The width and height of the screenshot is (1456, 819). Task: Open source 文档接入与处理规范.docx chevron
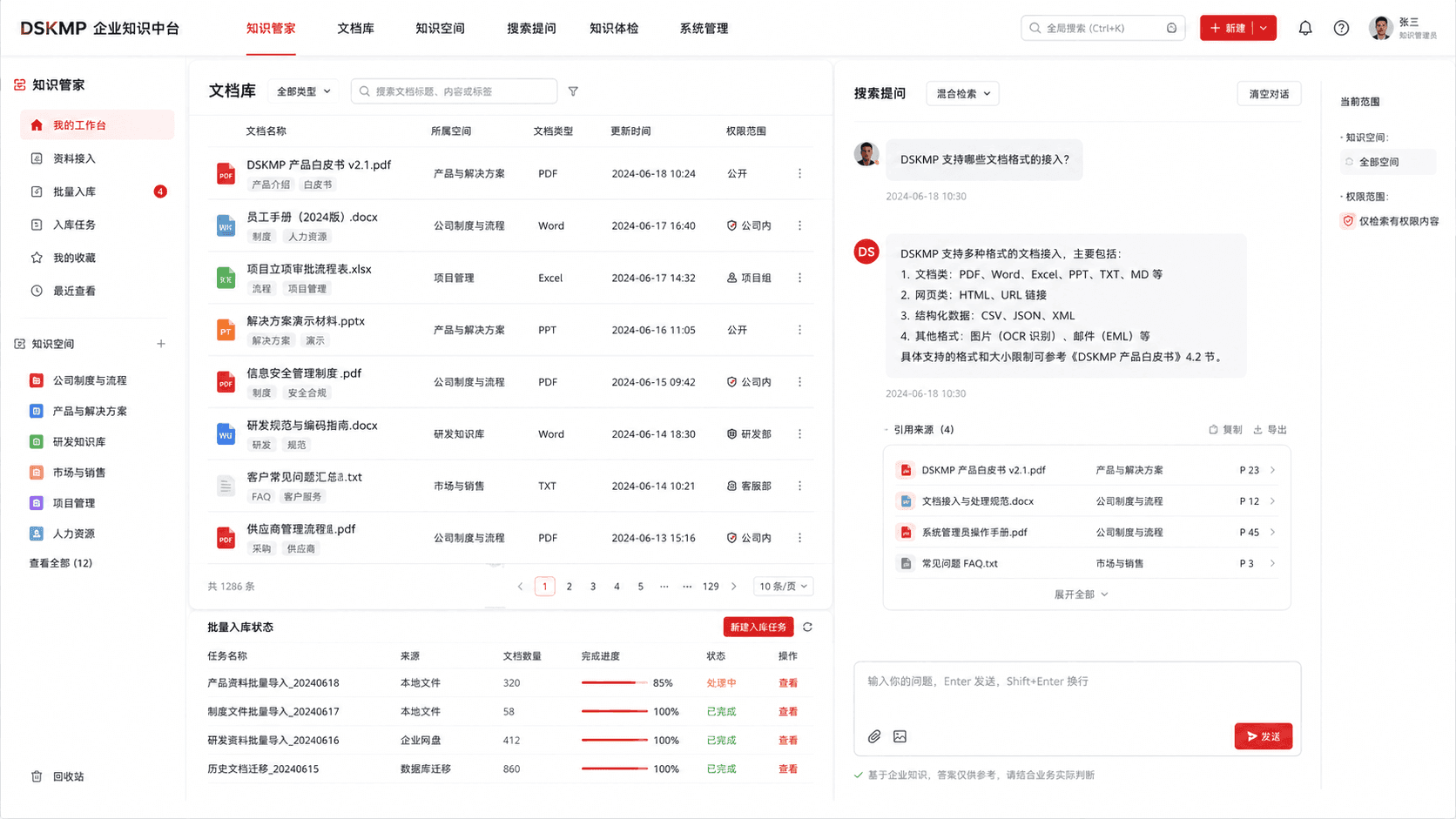pos(1272,501)
